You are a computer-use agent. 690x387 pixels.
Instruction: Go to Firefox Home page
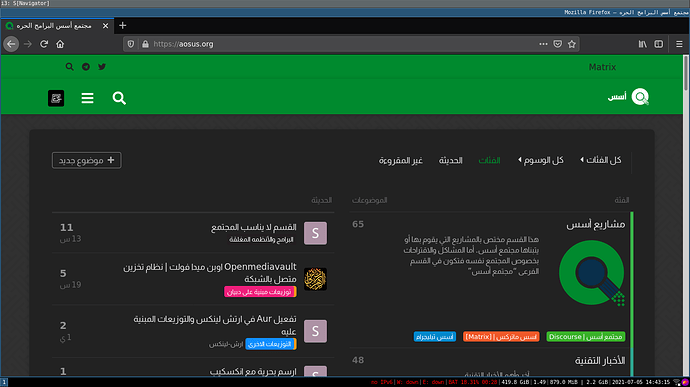click(60, 44)
